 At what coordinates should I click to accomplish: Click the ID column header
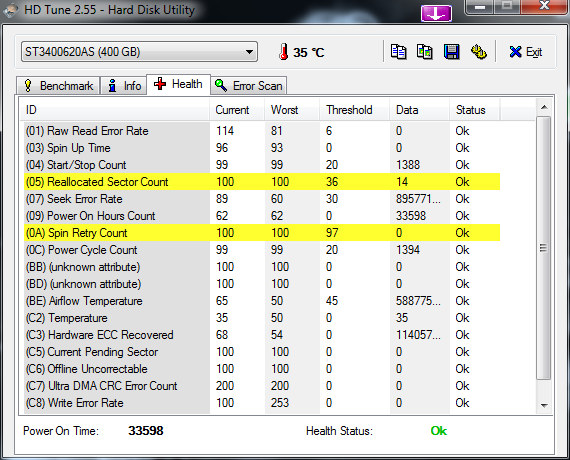pos(114,110)
